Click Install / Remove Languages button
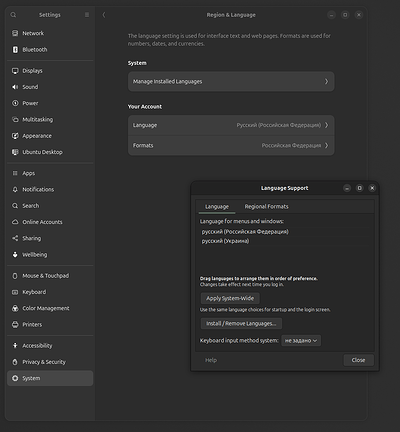 coord(241,323)
